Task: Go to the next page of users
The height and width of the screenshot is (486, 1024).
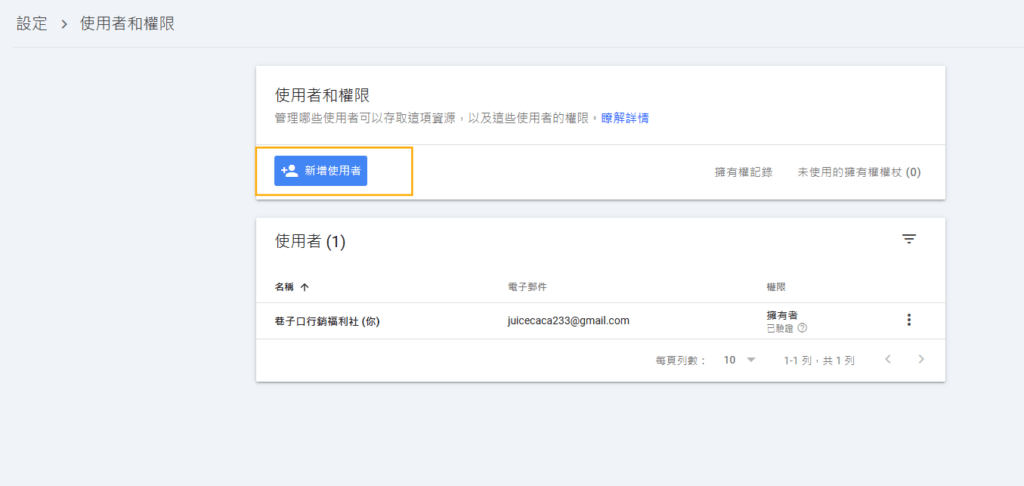Action: click(x=921, y=359)
